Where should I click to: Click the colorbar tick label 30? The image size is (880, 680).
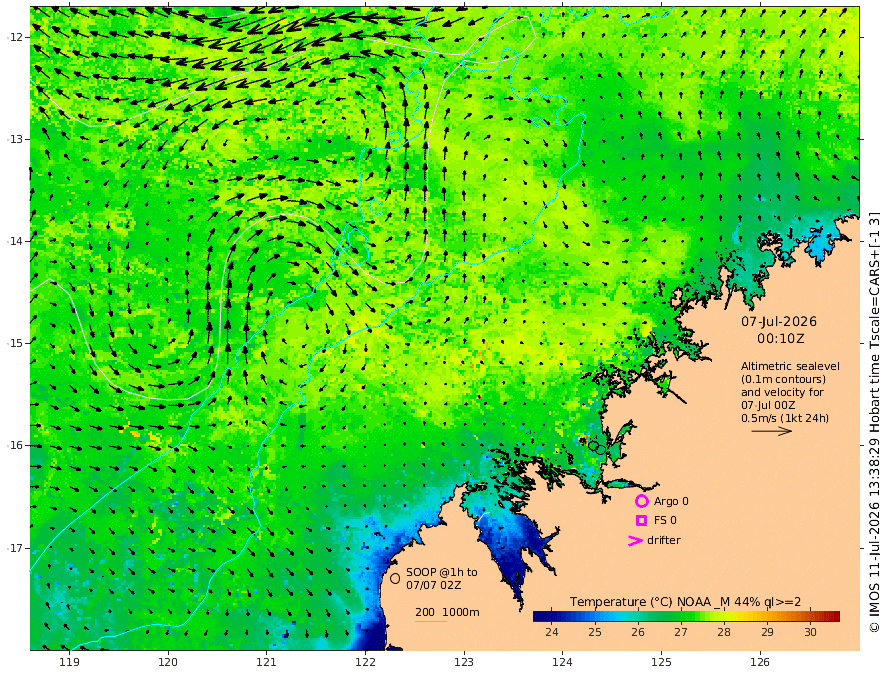pos(810,632)
